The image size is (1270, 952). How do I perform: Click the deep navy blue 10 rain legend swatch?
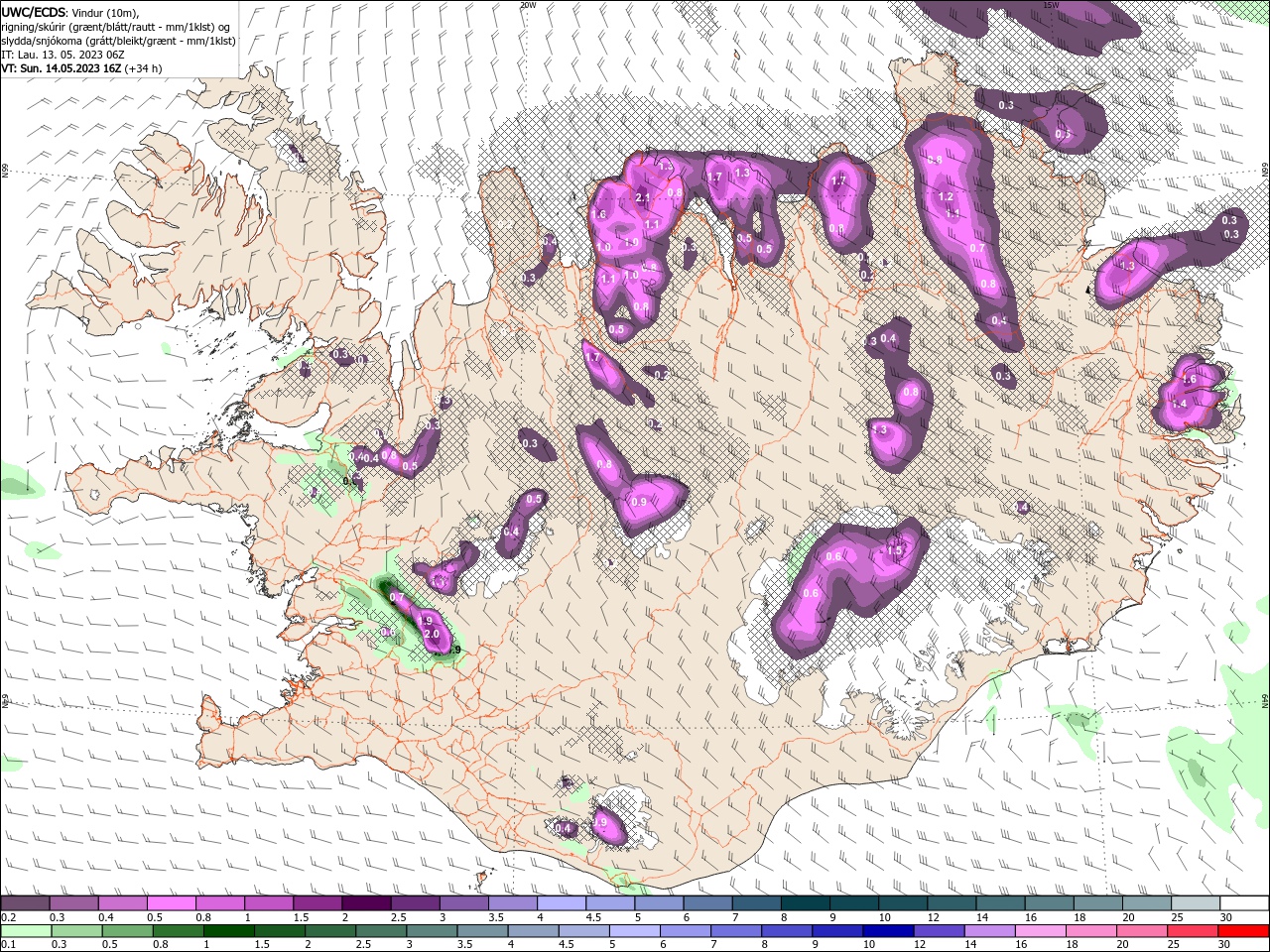[x=888, y=930]
